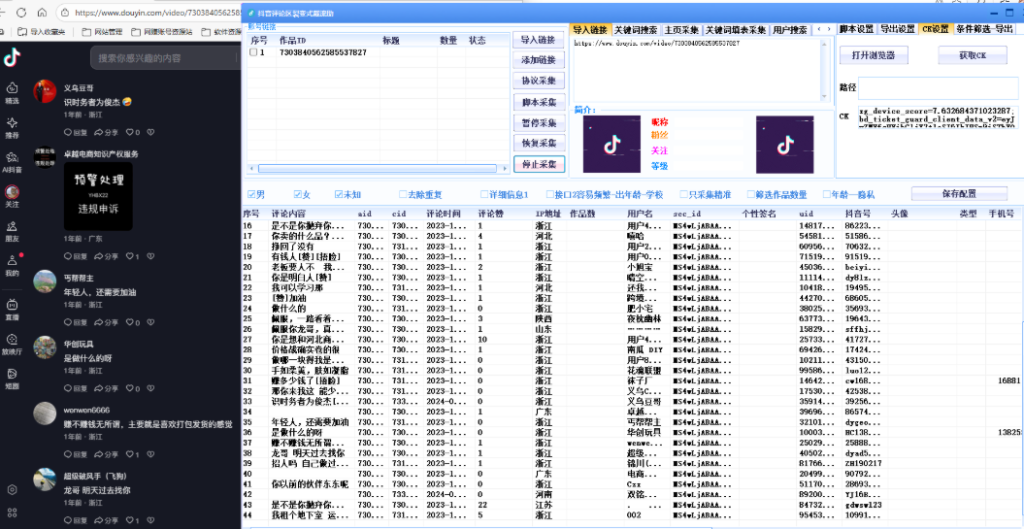The image size is (1024, 529).
Task: Open 华创玩具's avatar
Action: point(45,347)
